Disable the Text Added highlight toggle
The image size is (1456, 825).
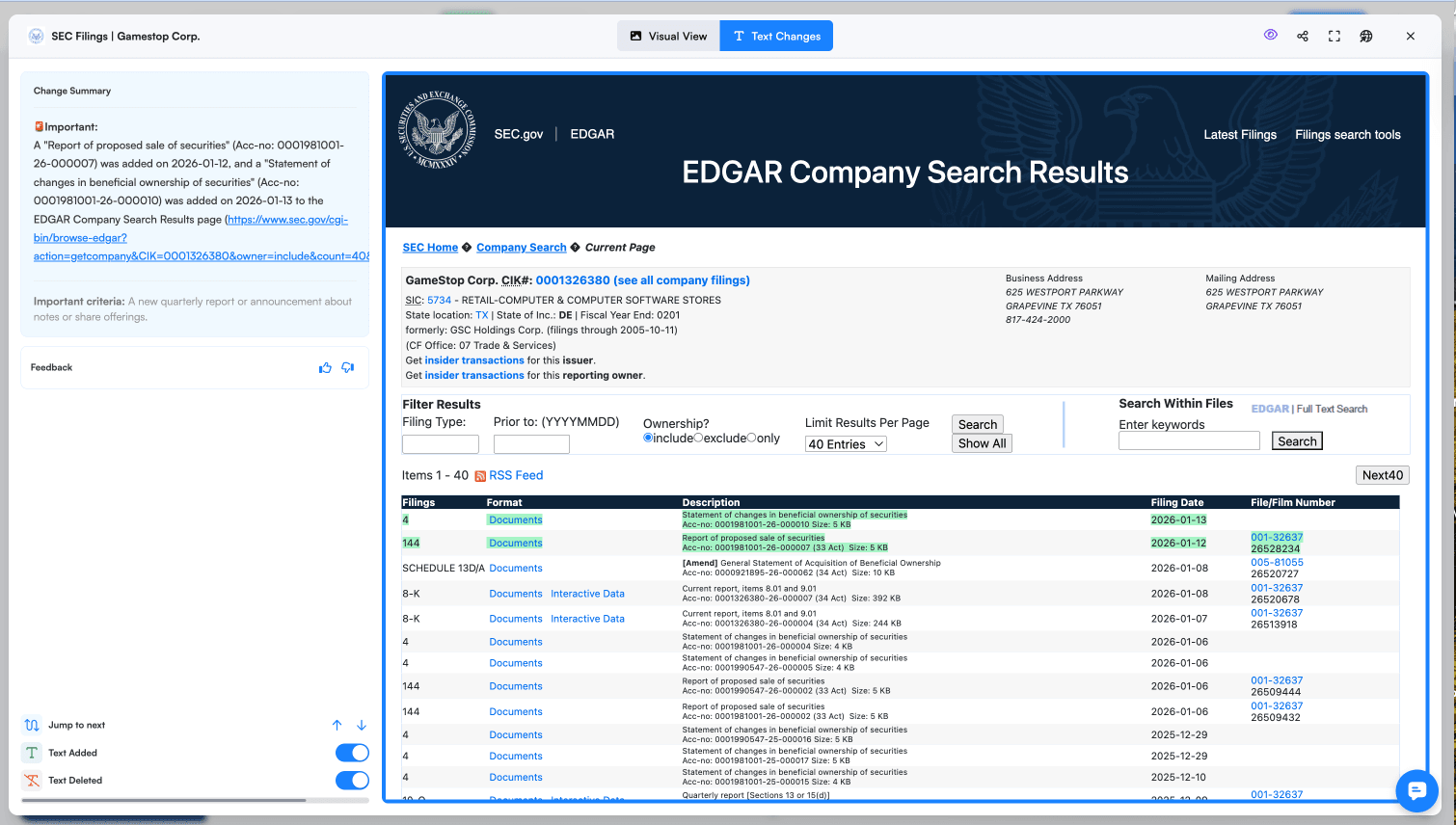click(x=352, y=752)
